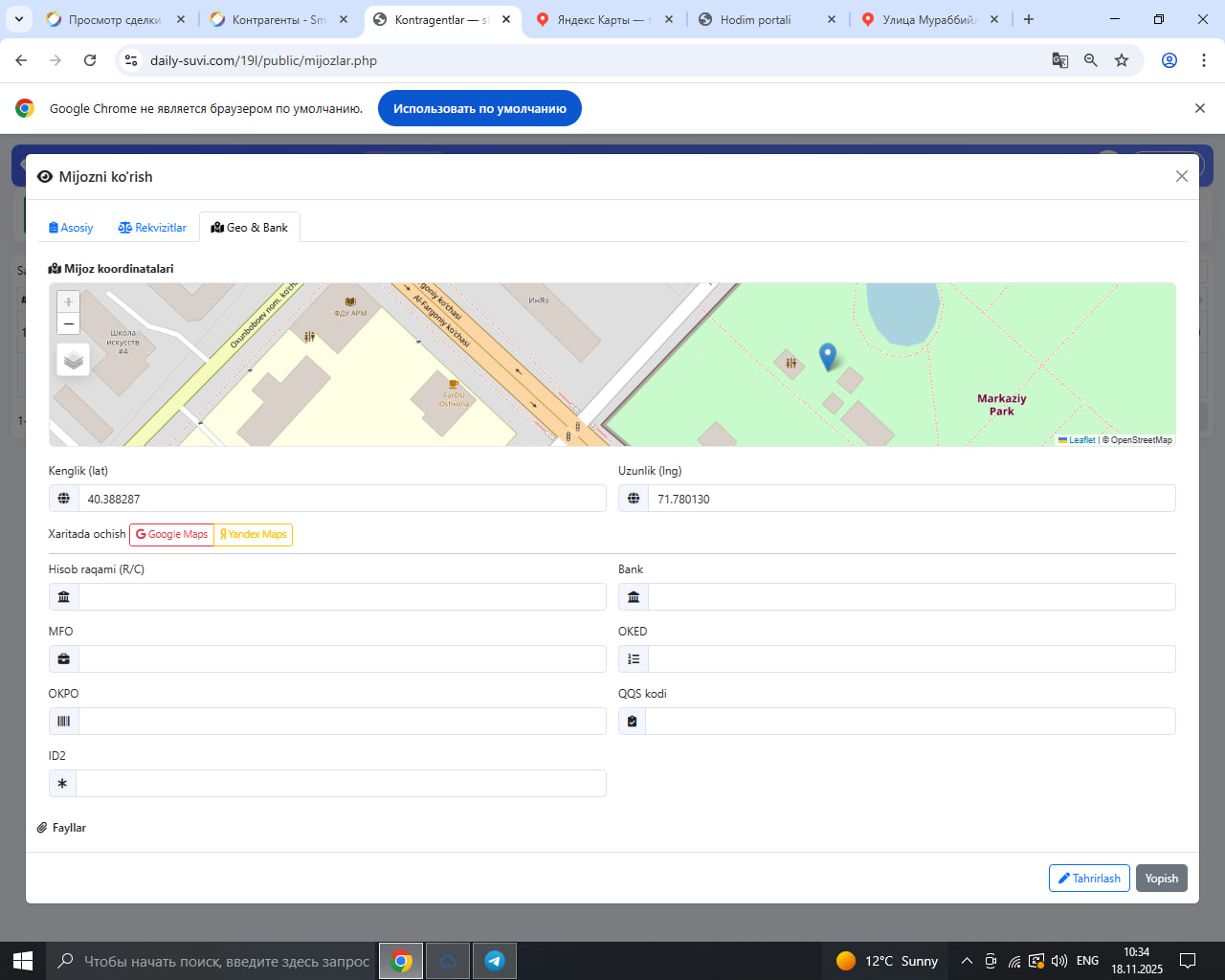Screen dimensions: 1225x980
Task: Click the Leaflet attribution link
Action: (1081, 440)
